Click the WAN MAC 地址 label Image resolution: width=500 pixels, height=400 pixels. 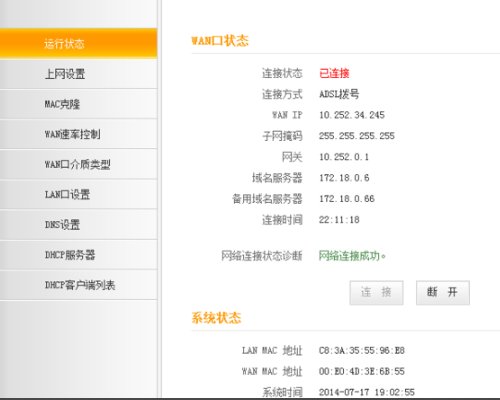(x=272, y=371)
